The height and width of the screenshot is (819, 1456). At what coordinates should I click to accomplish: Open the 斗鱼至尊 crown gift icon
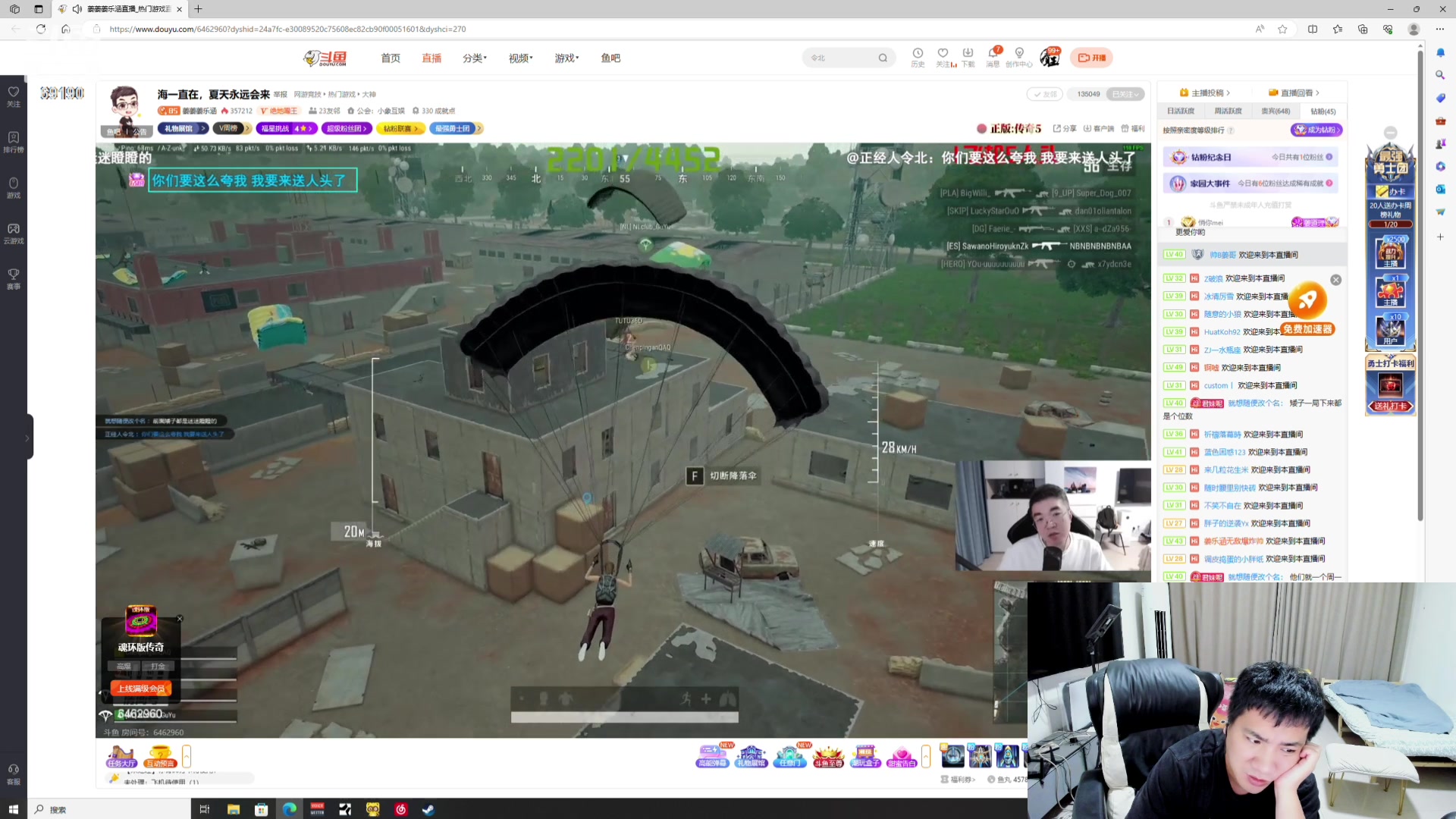[828, 756]
